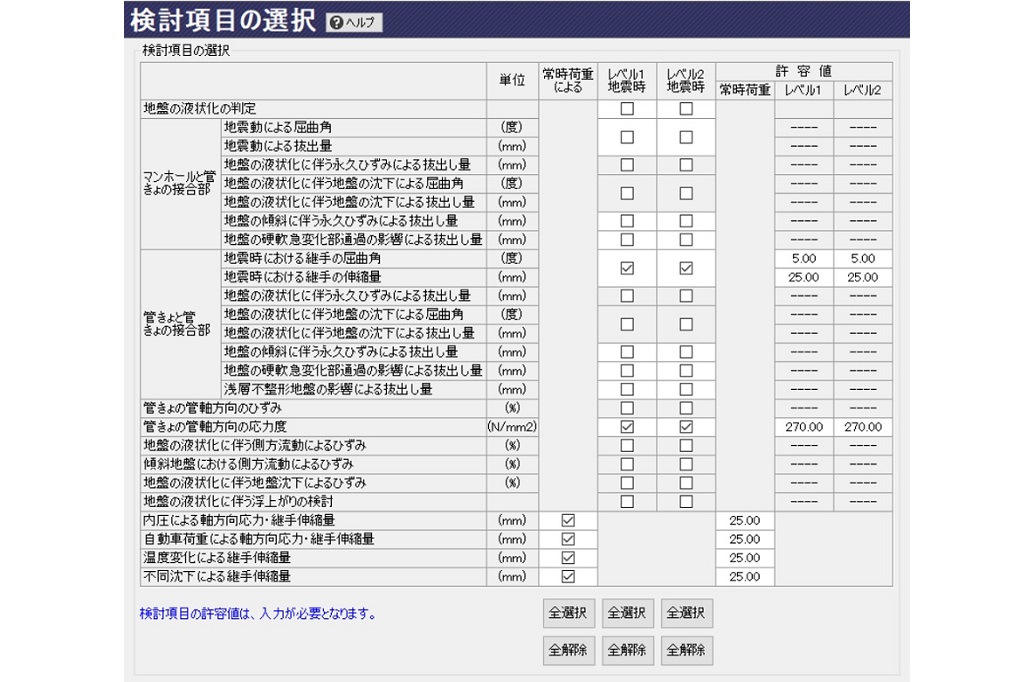The height and width of the screenshot is (682, 1024).
Task: Click 全選択 under the レベル1 column
Action: (x=627, y=613)
